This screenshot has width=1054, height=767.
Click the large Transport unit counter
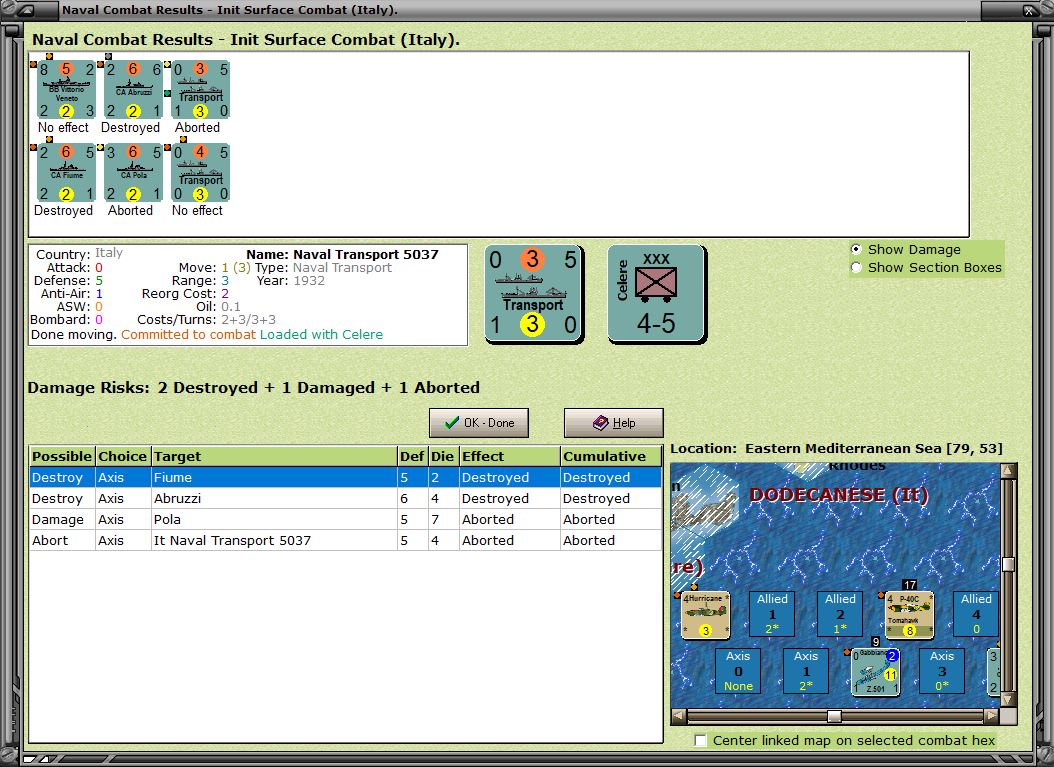click(534, 293)
